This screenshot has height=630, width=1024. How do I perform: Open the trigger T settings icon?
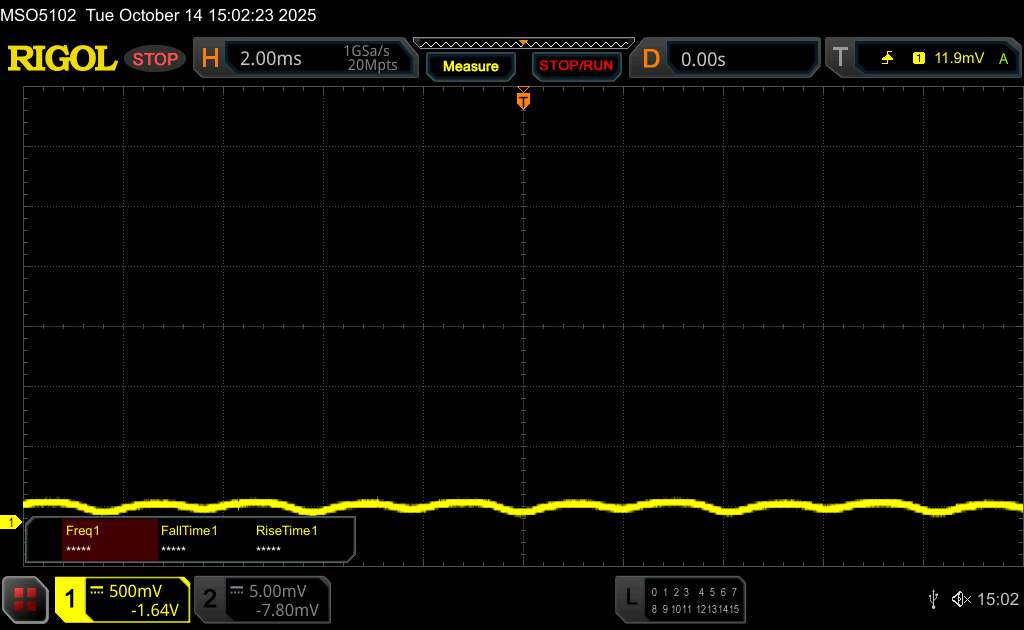(x=840, y=59)
